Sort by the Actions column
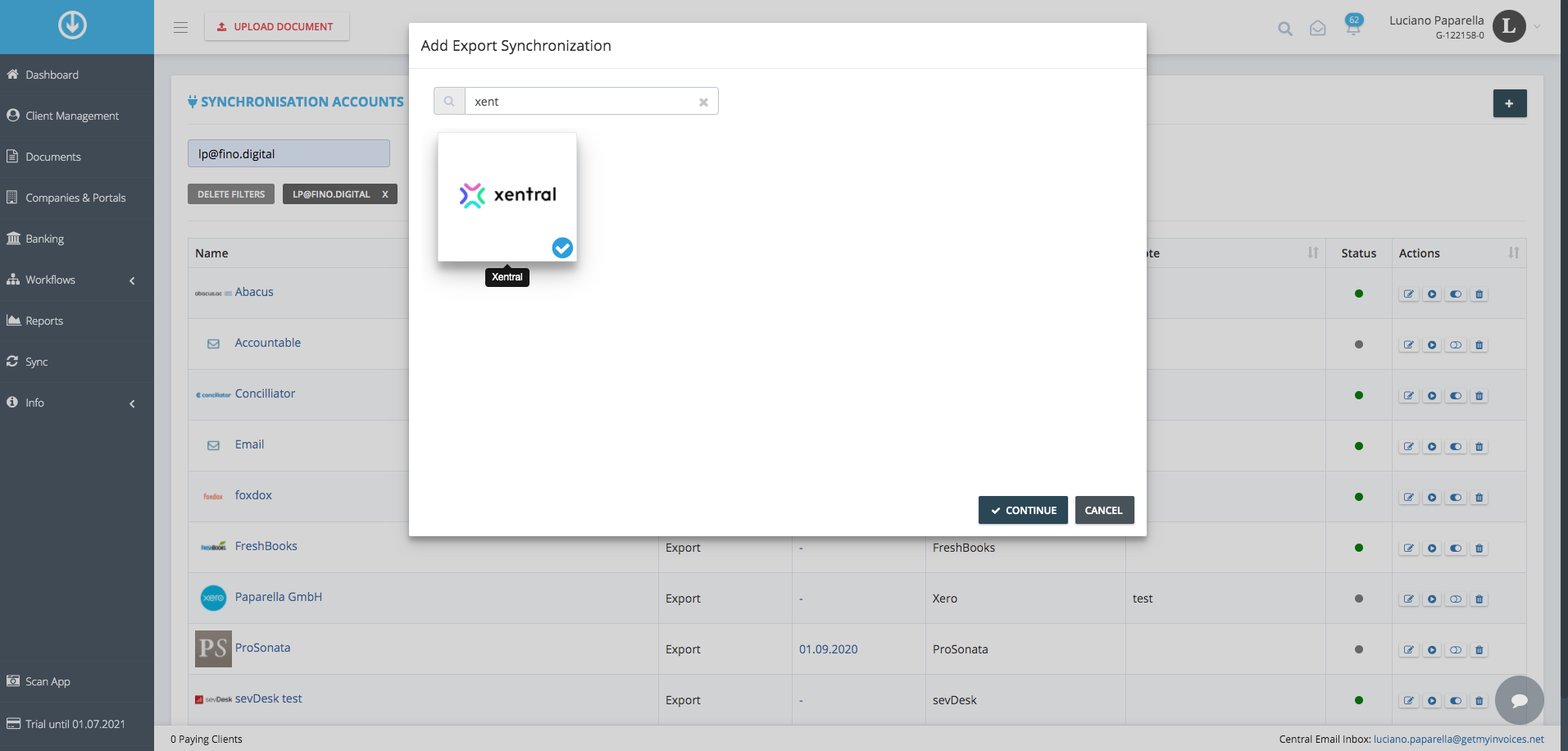 click(1459, 253)
